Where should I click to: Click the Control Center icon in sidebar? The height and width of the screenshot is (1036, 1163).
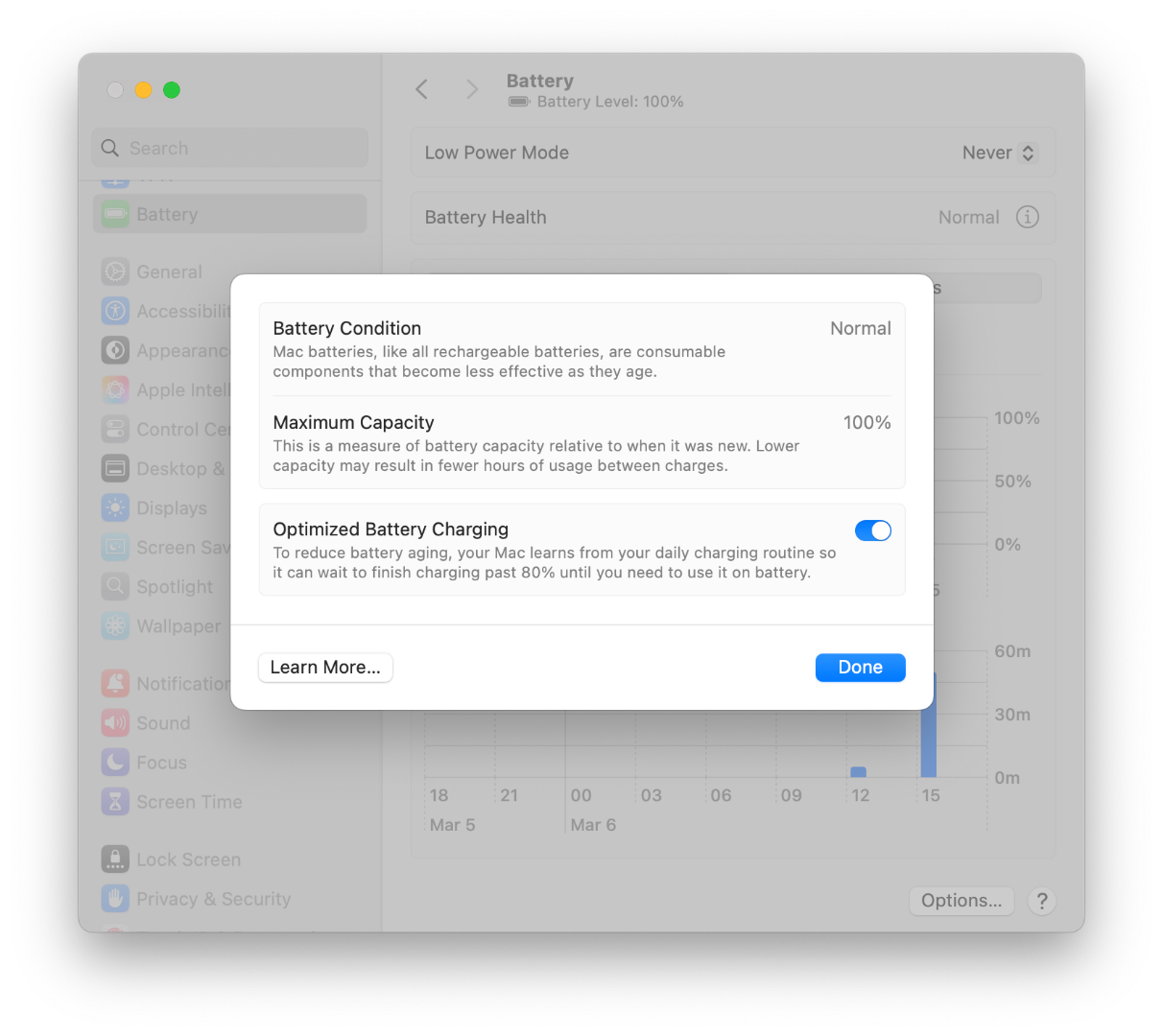(x=115, y=429)
